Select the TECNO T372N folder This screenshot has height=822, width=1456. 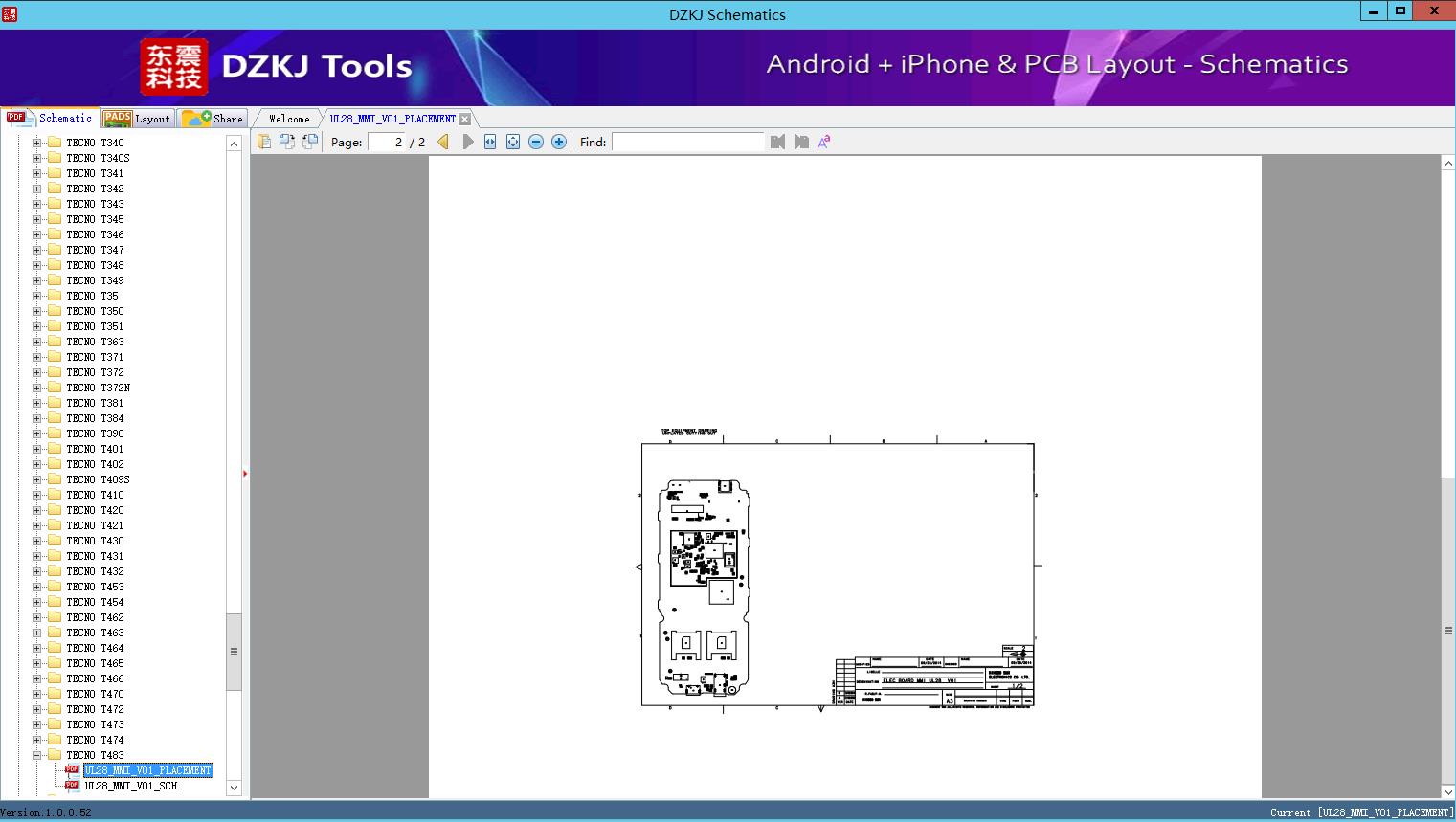pyautogui.click(x=98, y=388)
